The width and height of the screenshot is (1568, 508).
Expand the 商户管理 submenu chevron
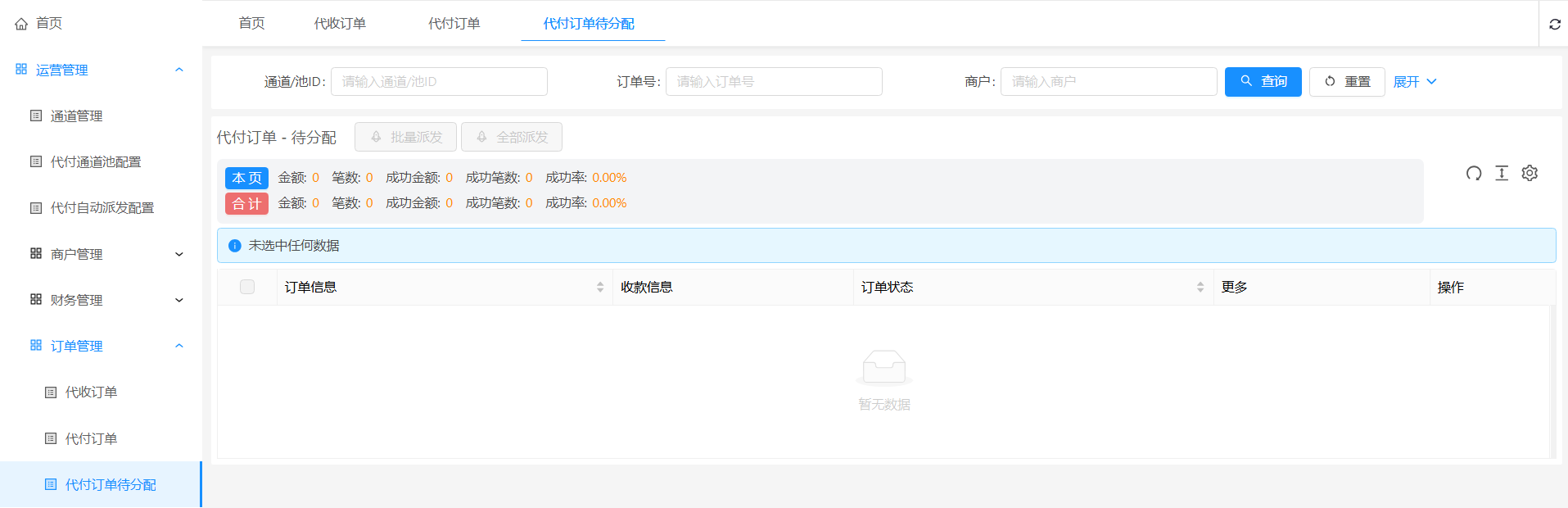[179, 254]
